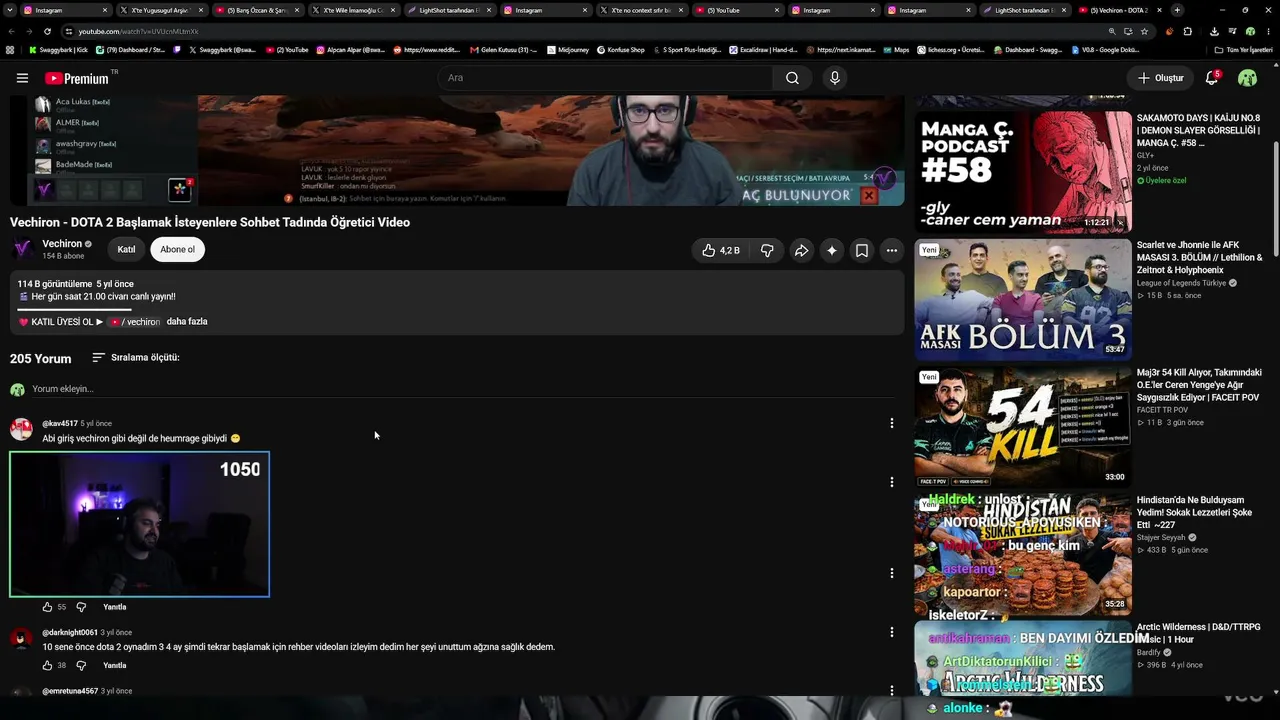The height and width of the screenshot is (720, 1280).
Task: Open the @darknight0061 username link
Action: (x=70, y=632)
